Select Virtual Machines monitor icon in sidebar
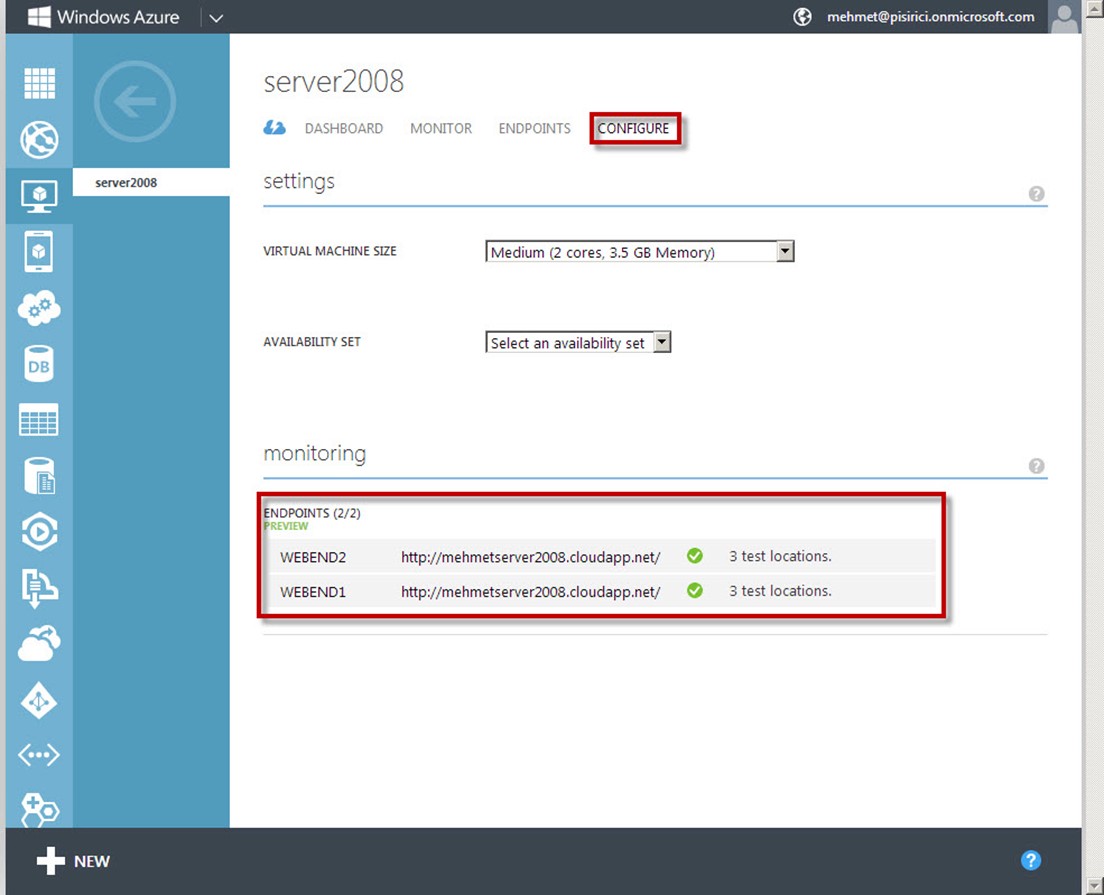The image size is (1104, 895). coord(39,196)
